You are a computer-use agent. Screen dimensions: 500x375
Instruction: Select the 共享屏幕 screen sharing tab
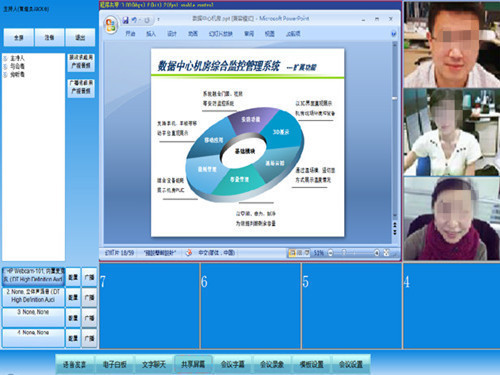coord(193,364)
